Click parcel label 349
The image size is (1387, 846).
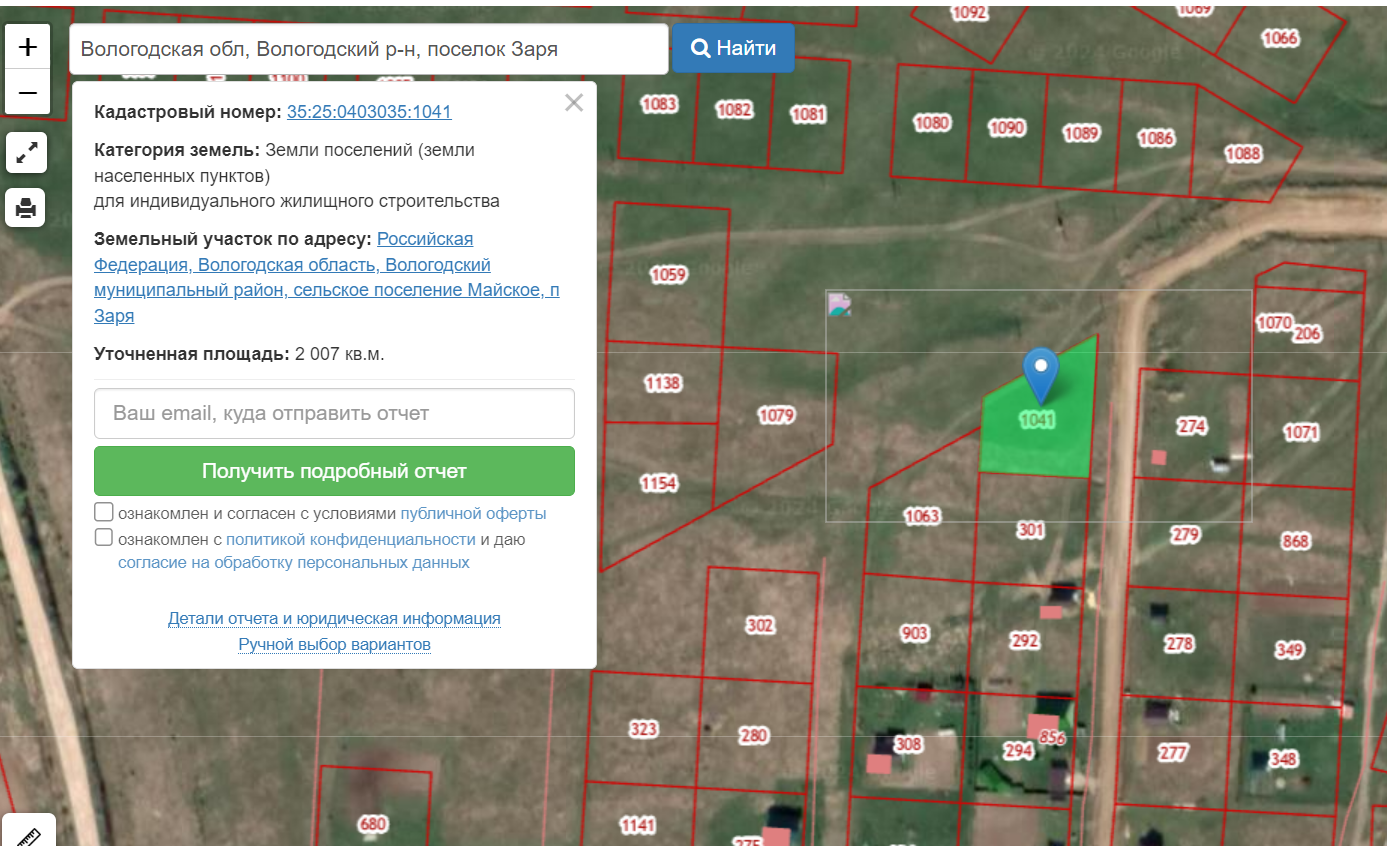[1289, 650]
